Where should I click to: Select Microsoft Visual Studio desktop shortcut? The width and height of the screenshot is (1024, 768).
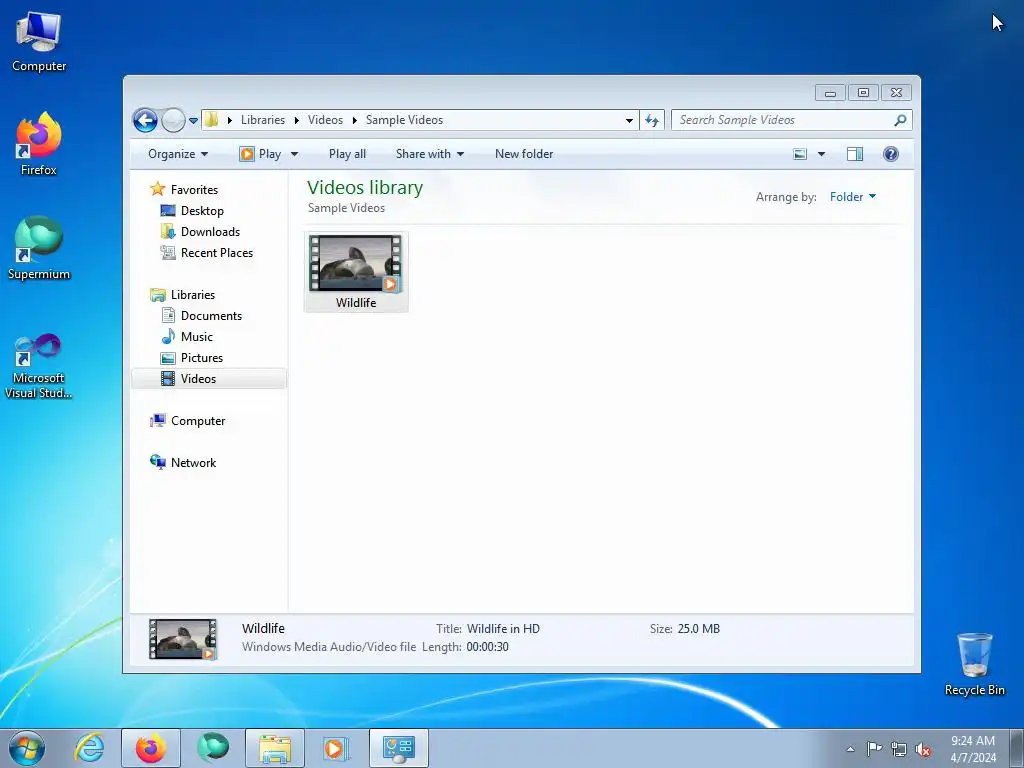click(x=39, y=366)
